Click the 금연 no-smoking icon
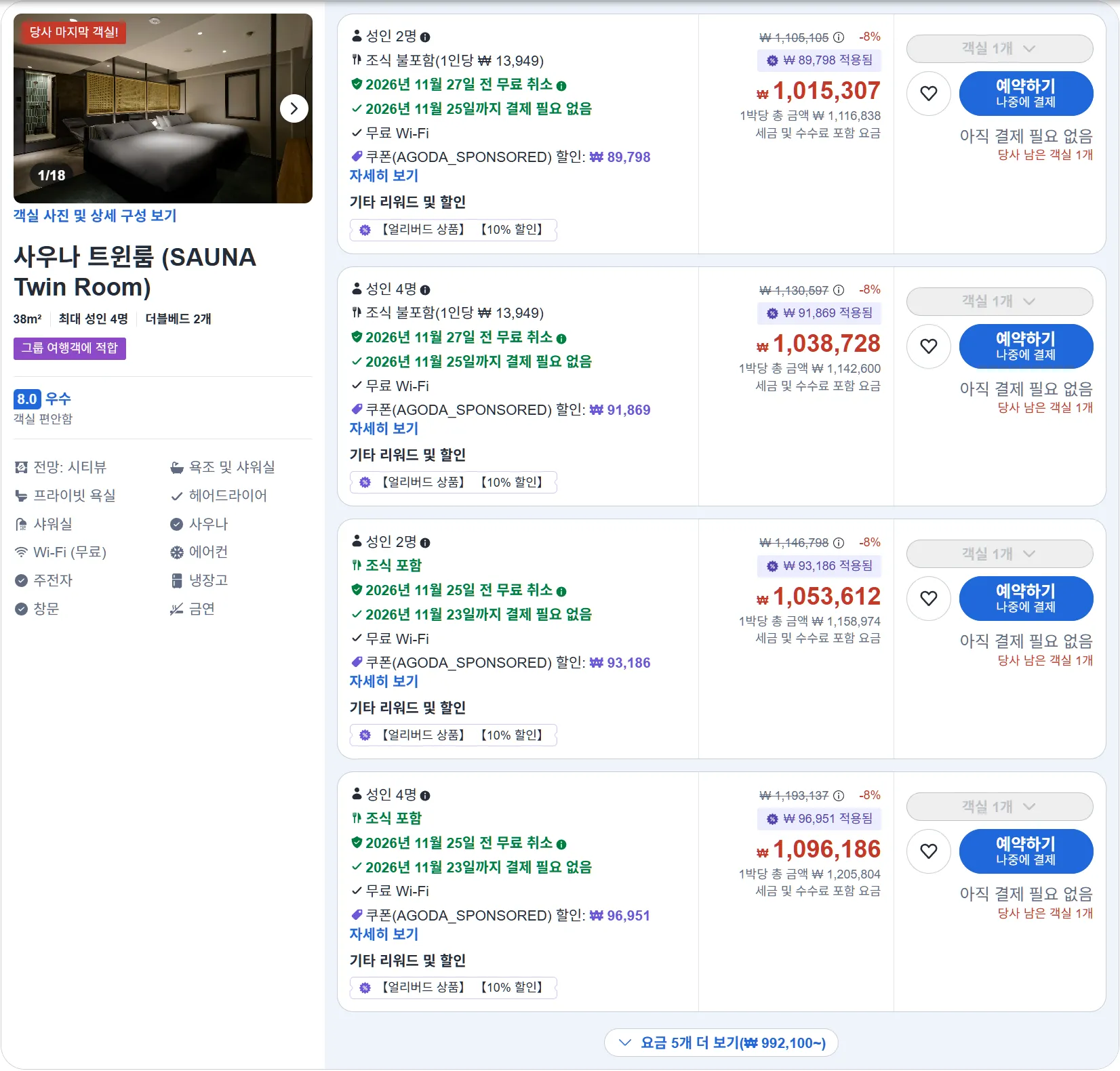Image resolution: width=1120 pixels, height=1071 pixels. 176,609
